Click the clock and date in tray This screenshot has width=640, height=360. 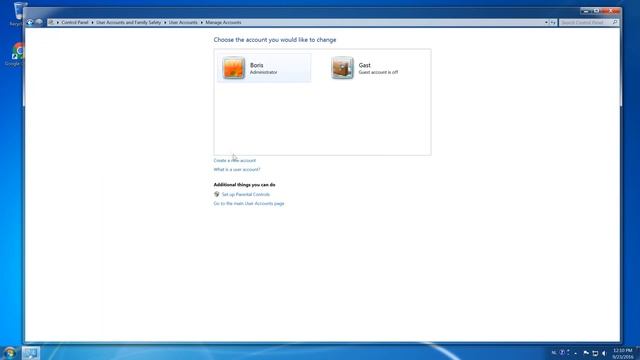click(622, 353)
